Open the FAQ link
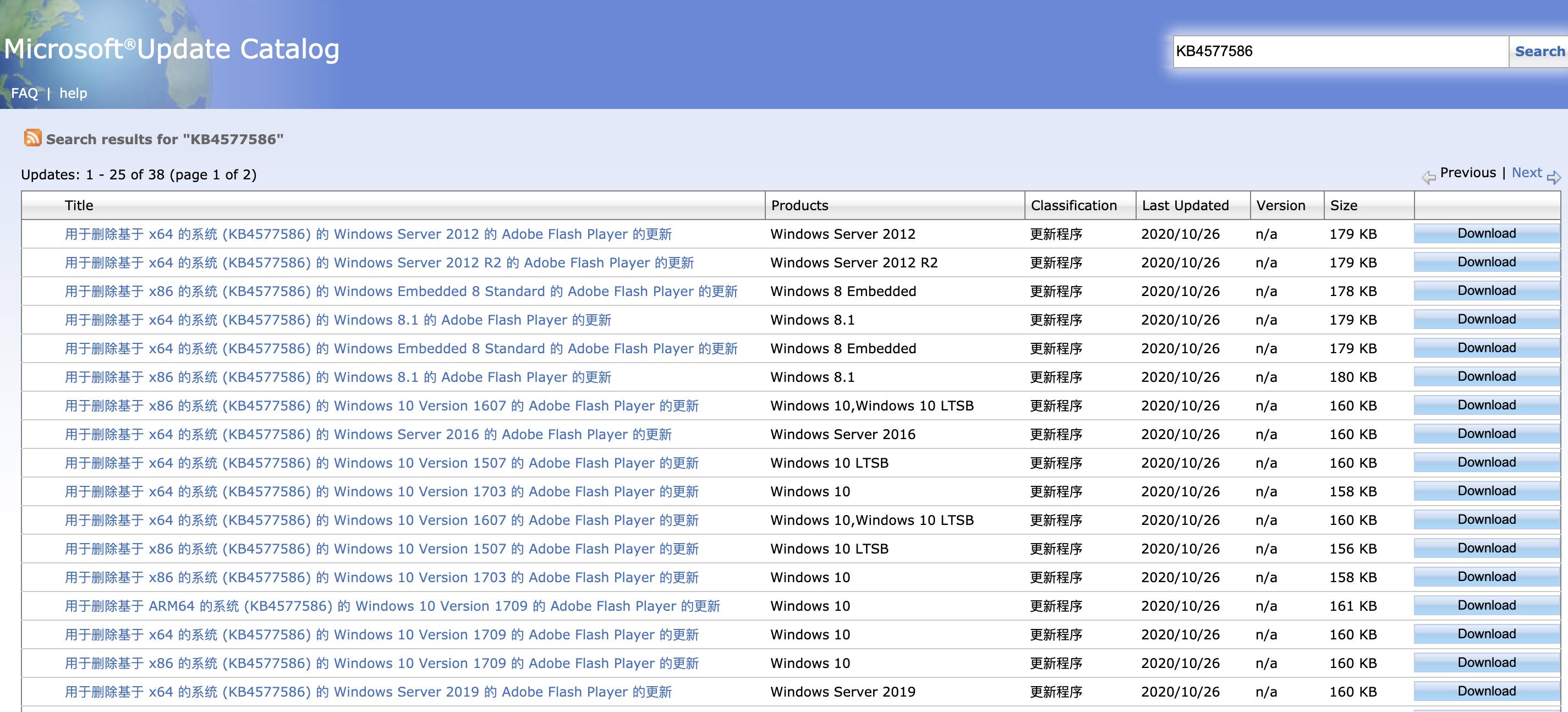The height and width of the screenshot is (712, 1568). (x=24, y=93)
